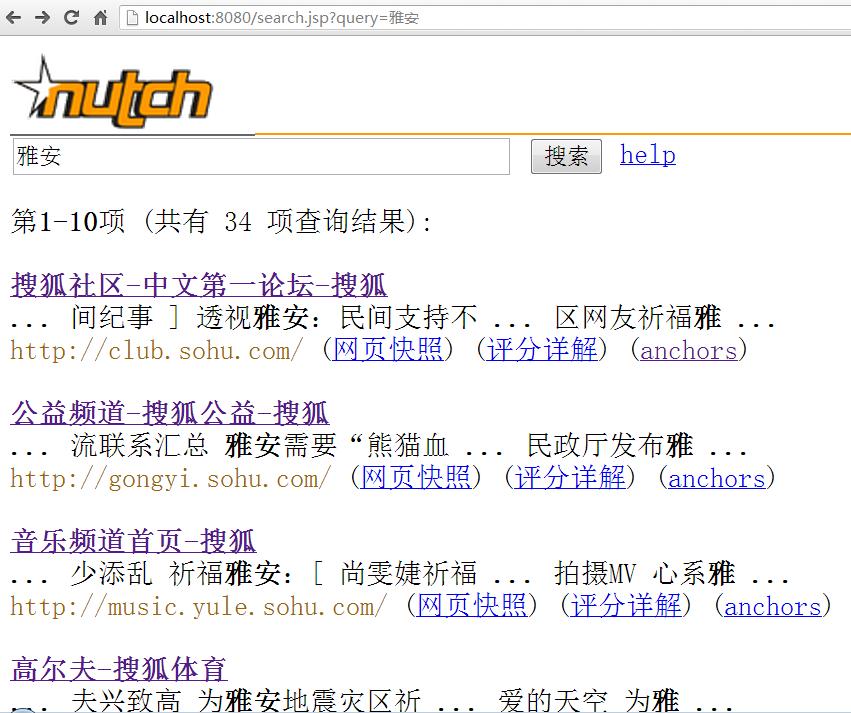Viewport: 851px width, 713px height.
Task: Open anchors for club.sohu.com result
Action: pyautogui.click(x=689, y=350)
